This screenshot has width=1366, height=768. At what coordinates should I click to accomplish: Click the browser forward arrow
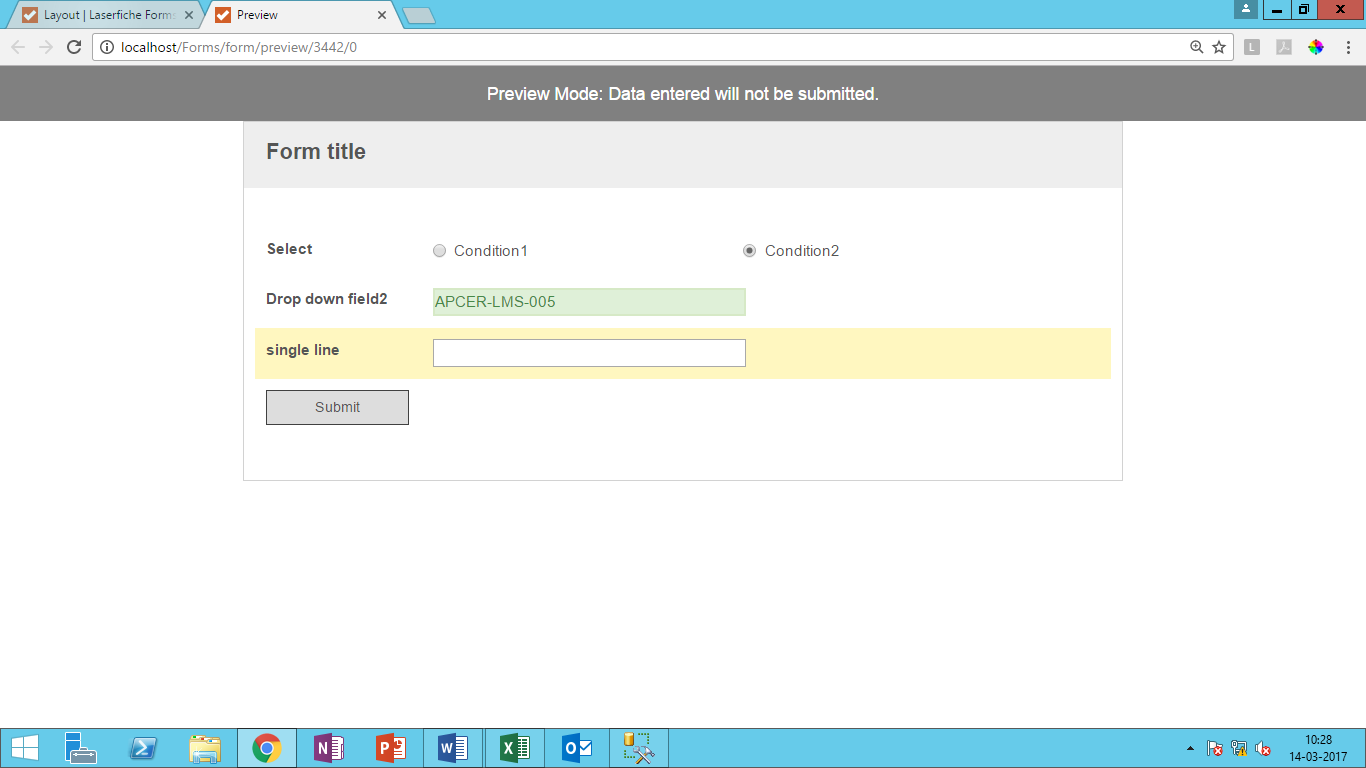[46, 47]
